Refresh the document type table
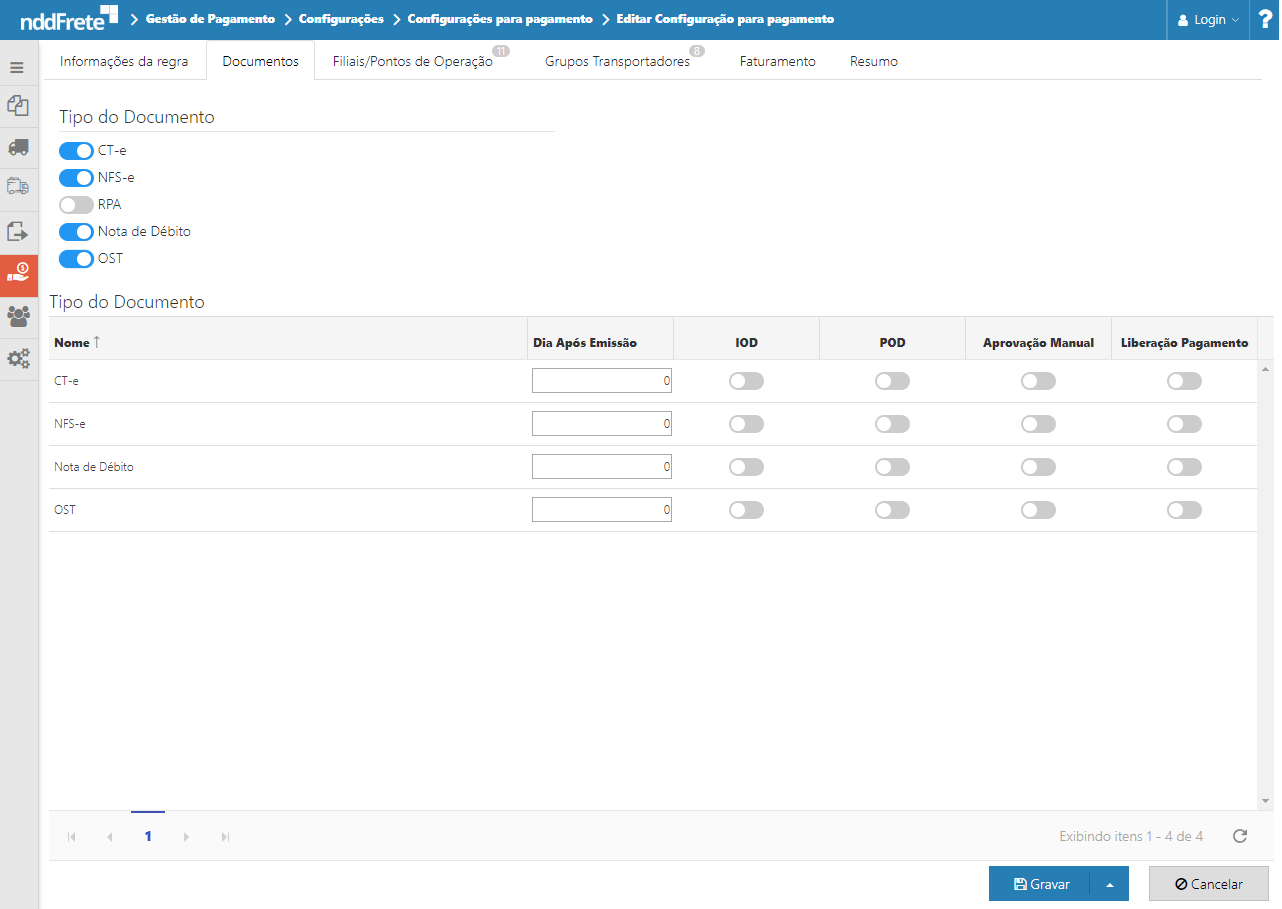Screen dimensions: 1282x909 1239,836
